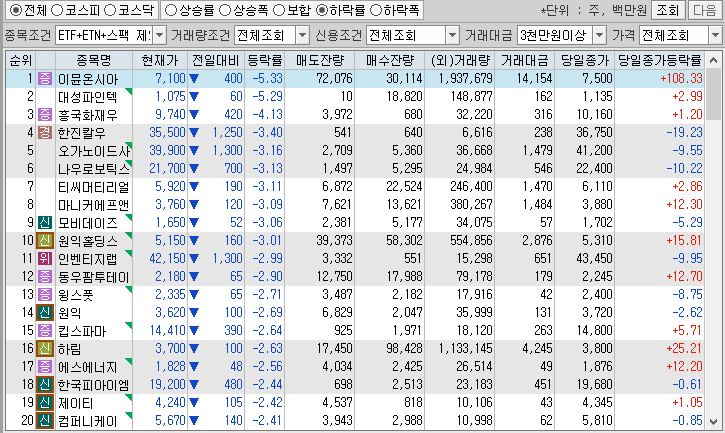Click the +108.33 closing change value
Viewport: 725px width, 433px height.
681,79
